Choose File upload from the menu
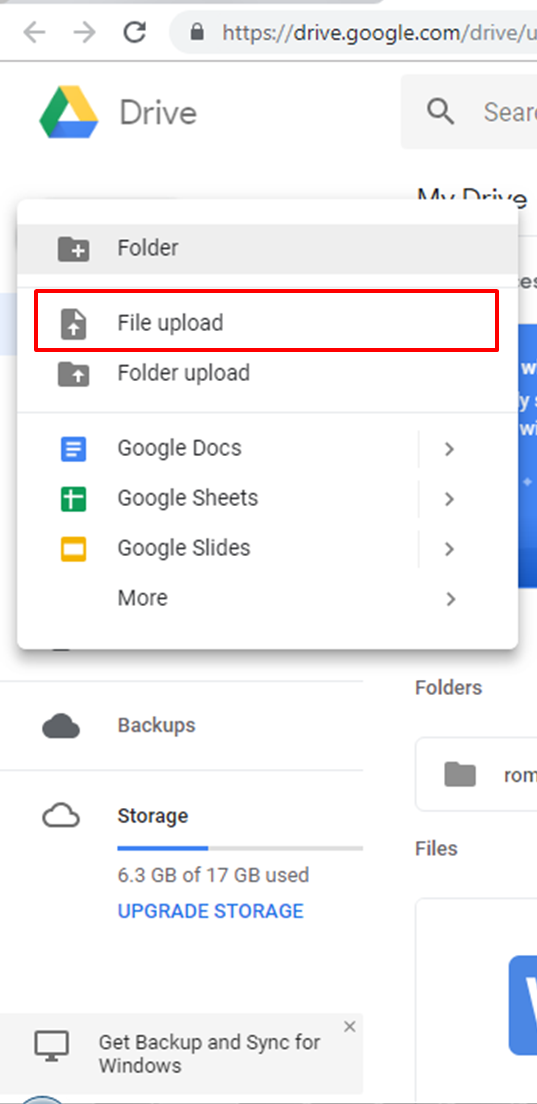 coord(267,321)
